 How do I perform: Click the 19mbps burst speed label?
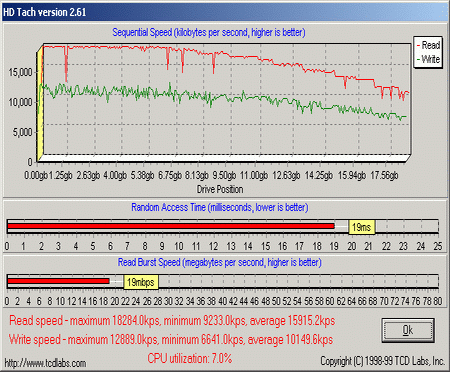point(141,282)
